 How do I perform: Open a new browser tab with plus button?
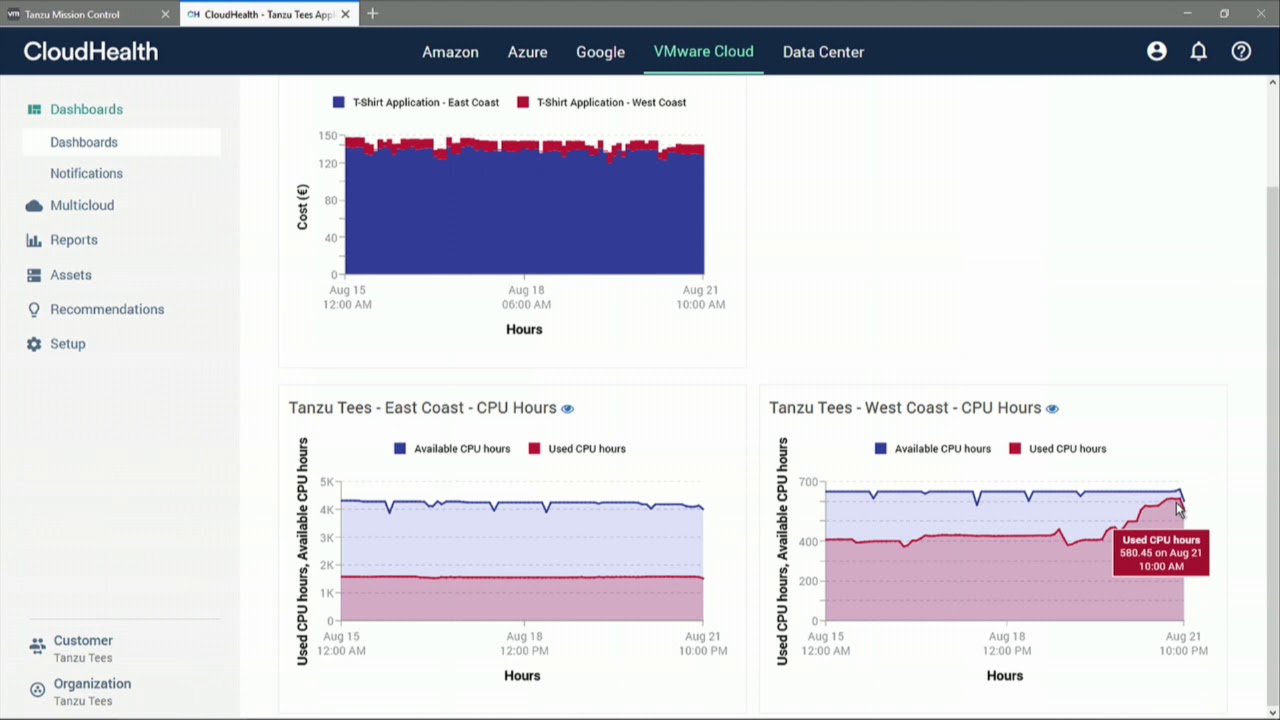point(372,14)
